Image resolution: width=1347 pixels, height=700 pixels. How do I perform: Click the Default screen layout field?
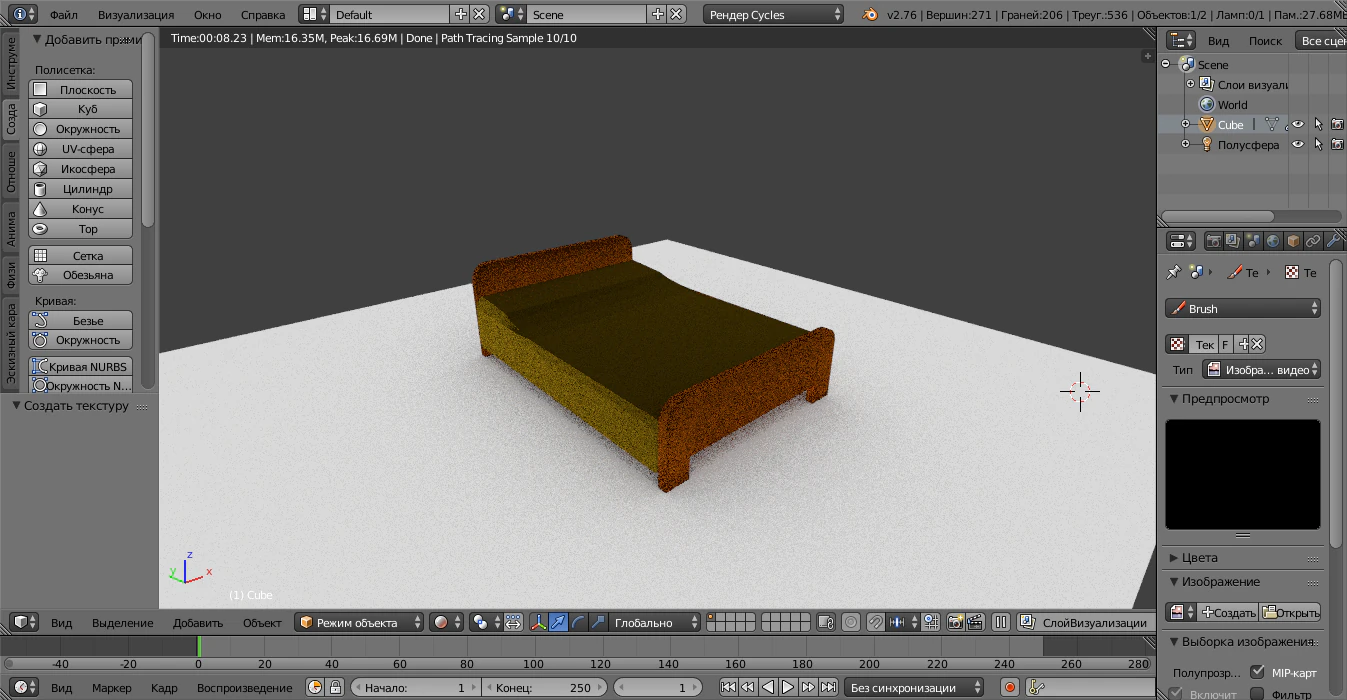click(390, 14)
